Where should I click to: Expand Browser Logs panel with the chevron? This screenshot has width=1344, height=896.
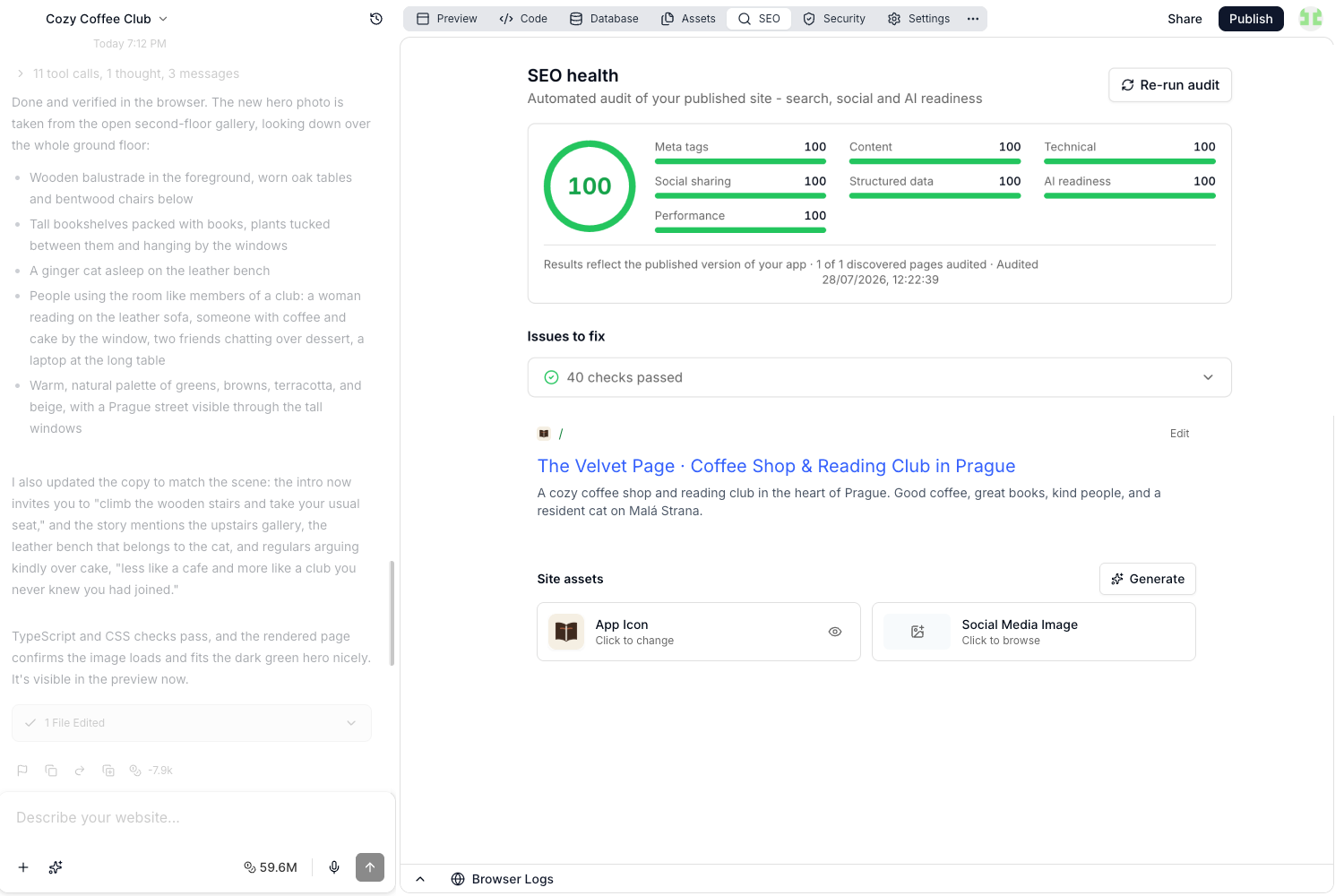tap(420, 879)
